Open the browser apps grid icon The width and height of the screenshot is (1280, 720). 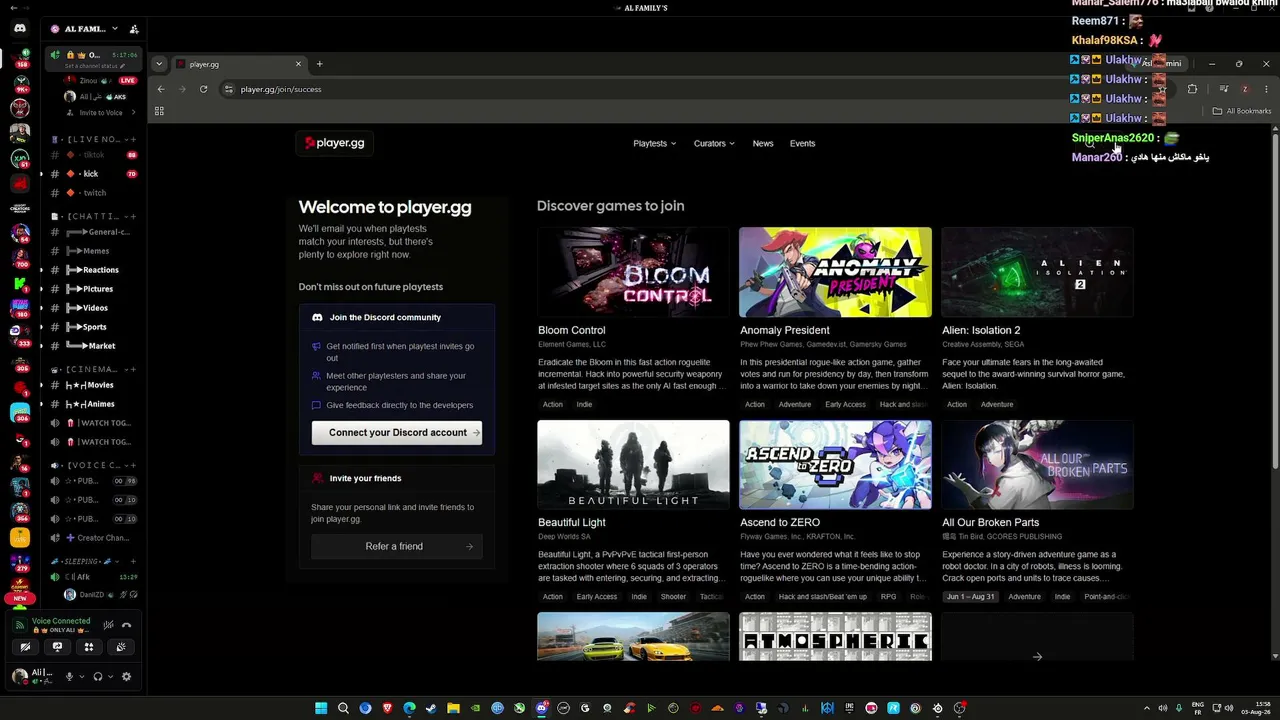[159, 111]
